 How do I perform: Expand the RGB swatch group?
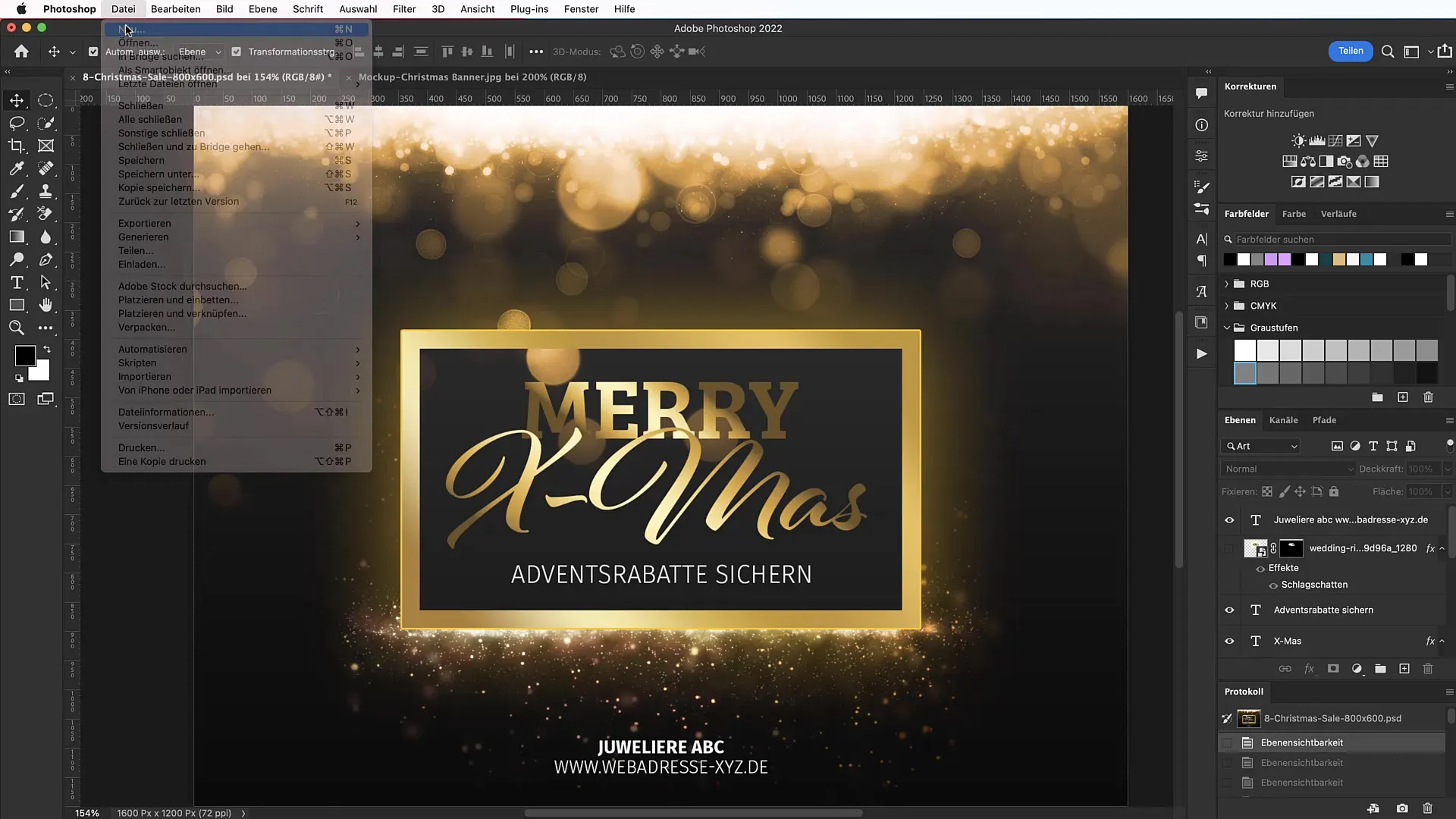click(x=1227, y=284)
